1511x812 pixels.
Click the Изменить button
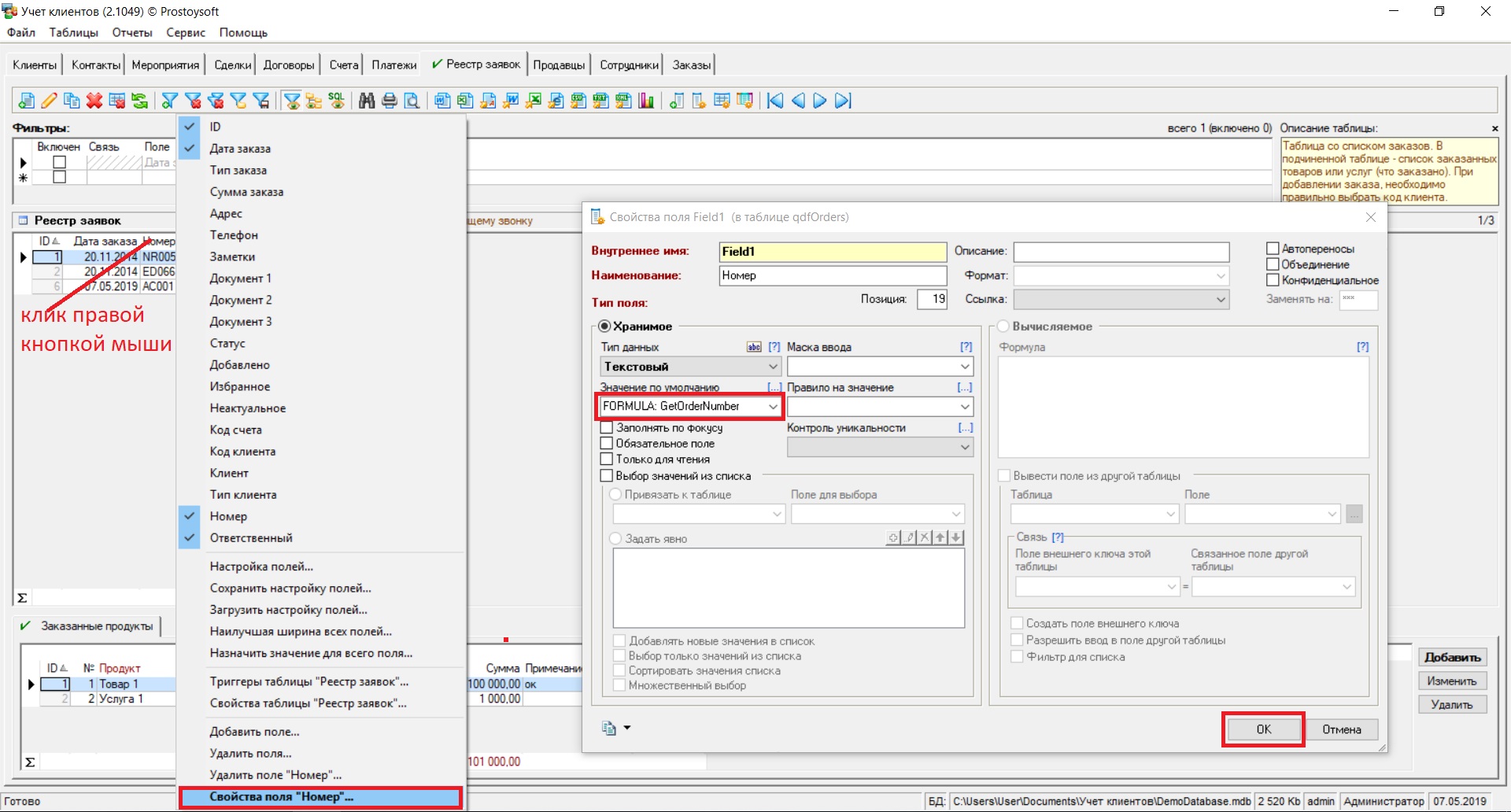click(1453, 681)
